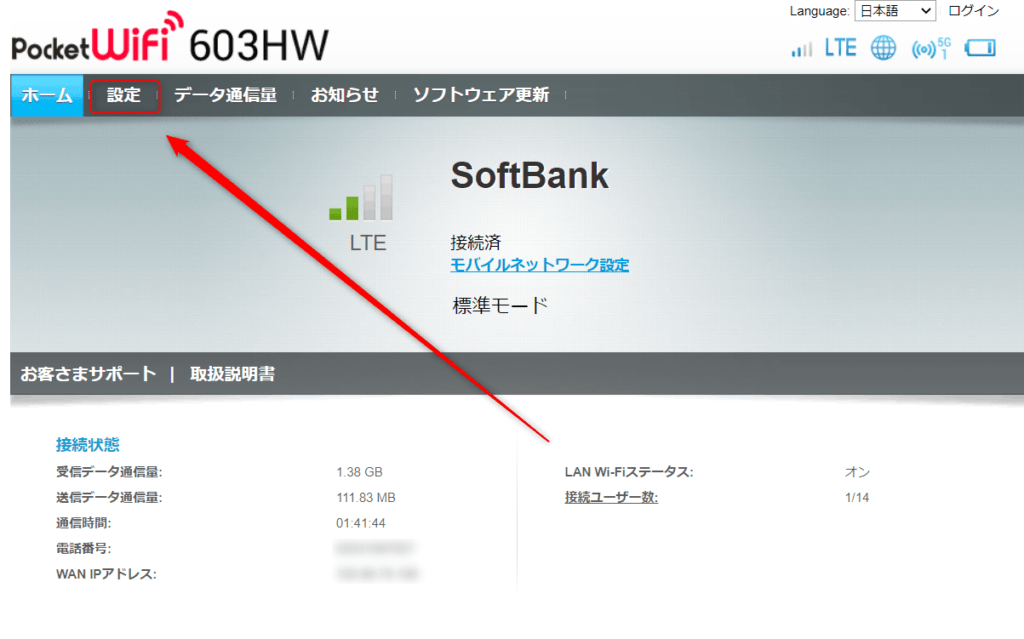Click the connected users value 1/14
The width and height of the screenshot is (1024, 639).
pos(857,498)
